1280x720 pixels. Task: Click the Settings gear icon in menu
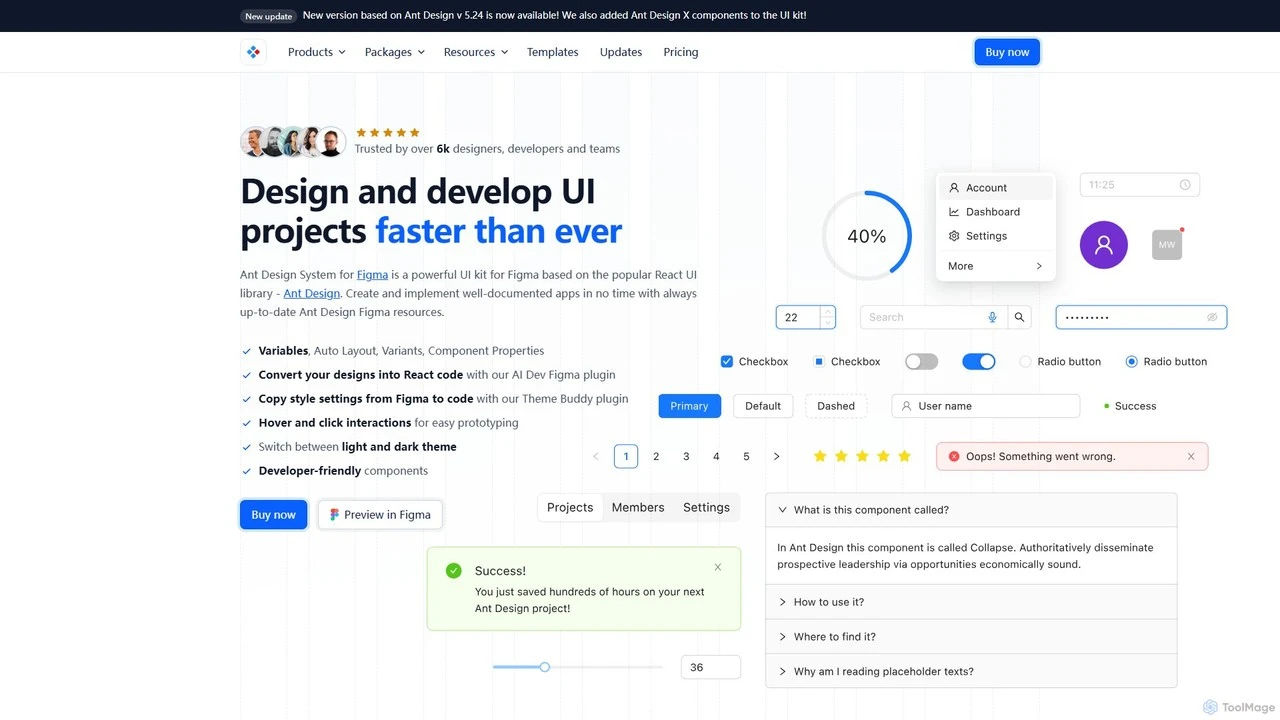[x=954, y=236]
